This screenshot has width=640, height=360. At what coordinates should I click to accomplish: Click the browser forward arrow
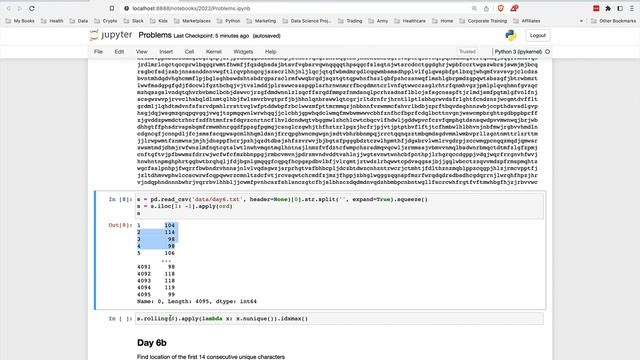click(x=19, y=8)
